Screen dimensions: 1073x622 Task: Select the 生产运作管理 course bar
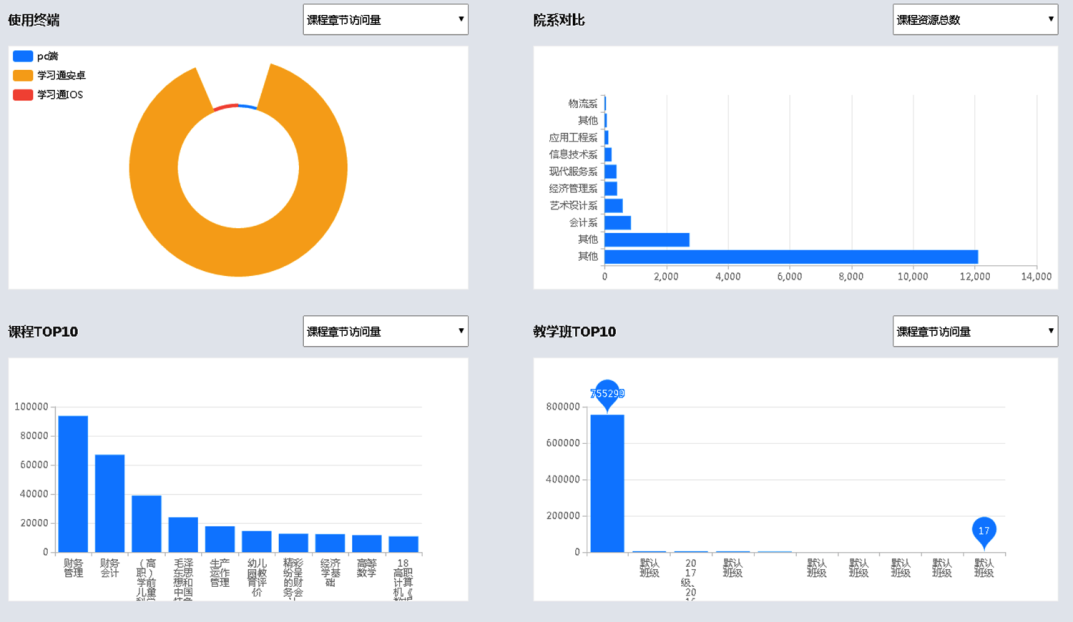pyautogui.click(x=220, y=539)
